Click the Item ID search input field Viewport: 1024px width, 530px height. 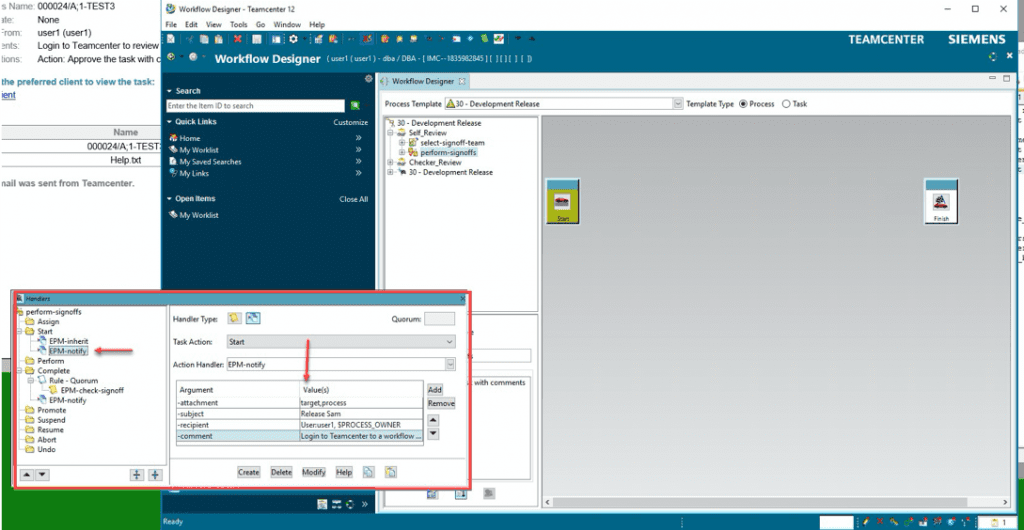pos(256,105)
